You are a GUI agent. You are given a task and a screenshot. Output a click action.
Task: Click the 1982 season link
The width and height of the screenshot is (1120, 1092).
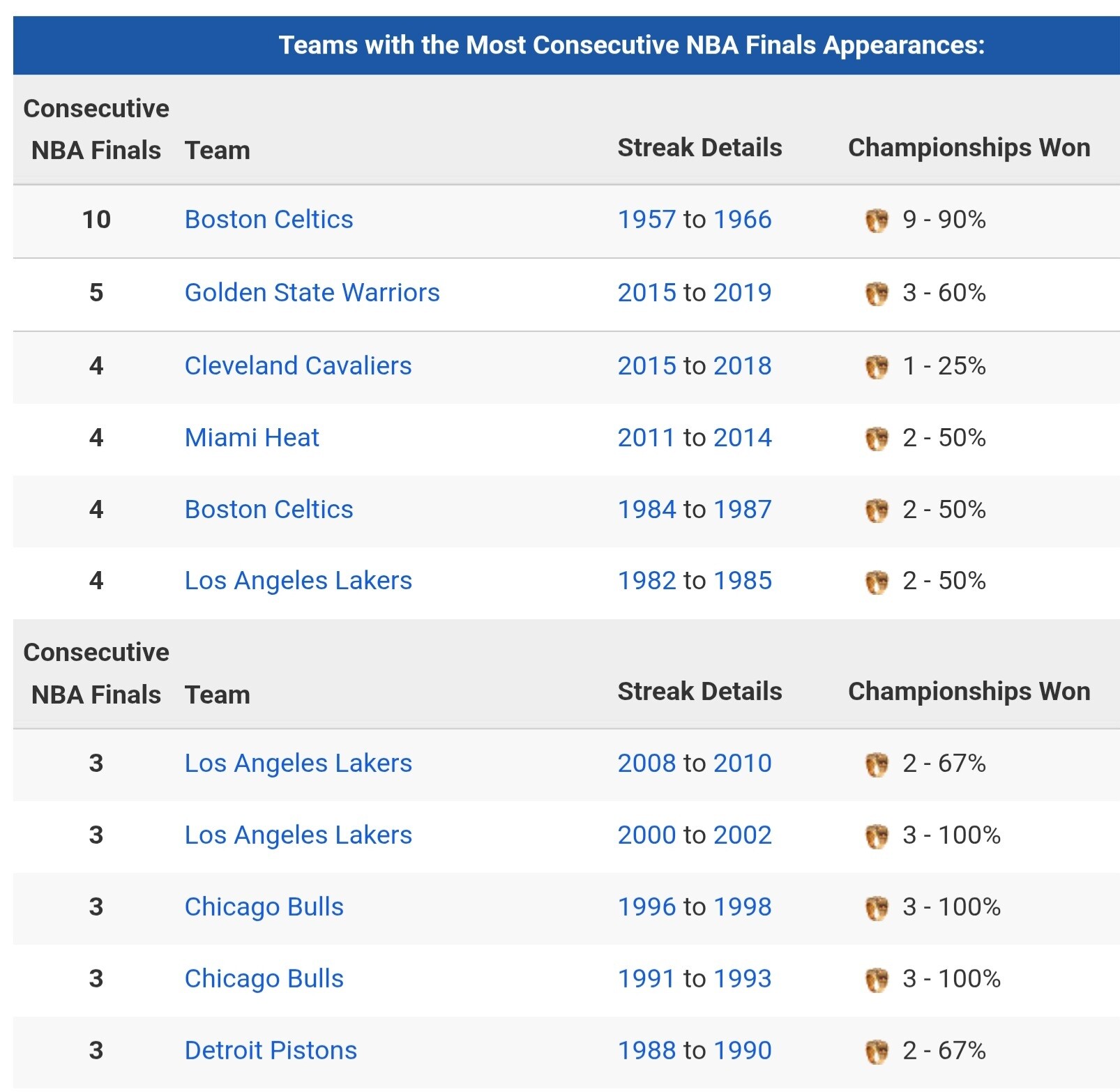(x=646, y=581)
